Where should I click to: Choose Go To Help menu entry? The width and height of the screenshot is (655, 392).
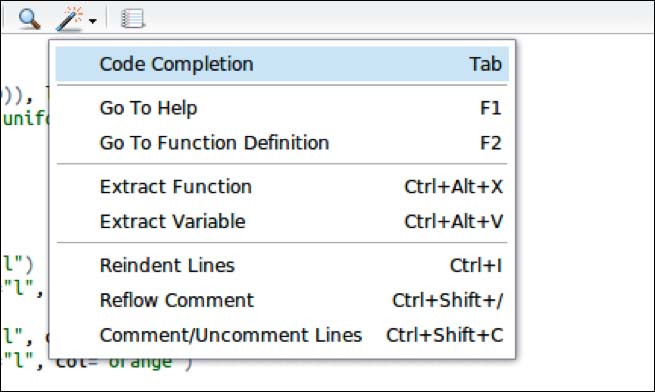(x=282, y=108)
